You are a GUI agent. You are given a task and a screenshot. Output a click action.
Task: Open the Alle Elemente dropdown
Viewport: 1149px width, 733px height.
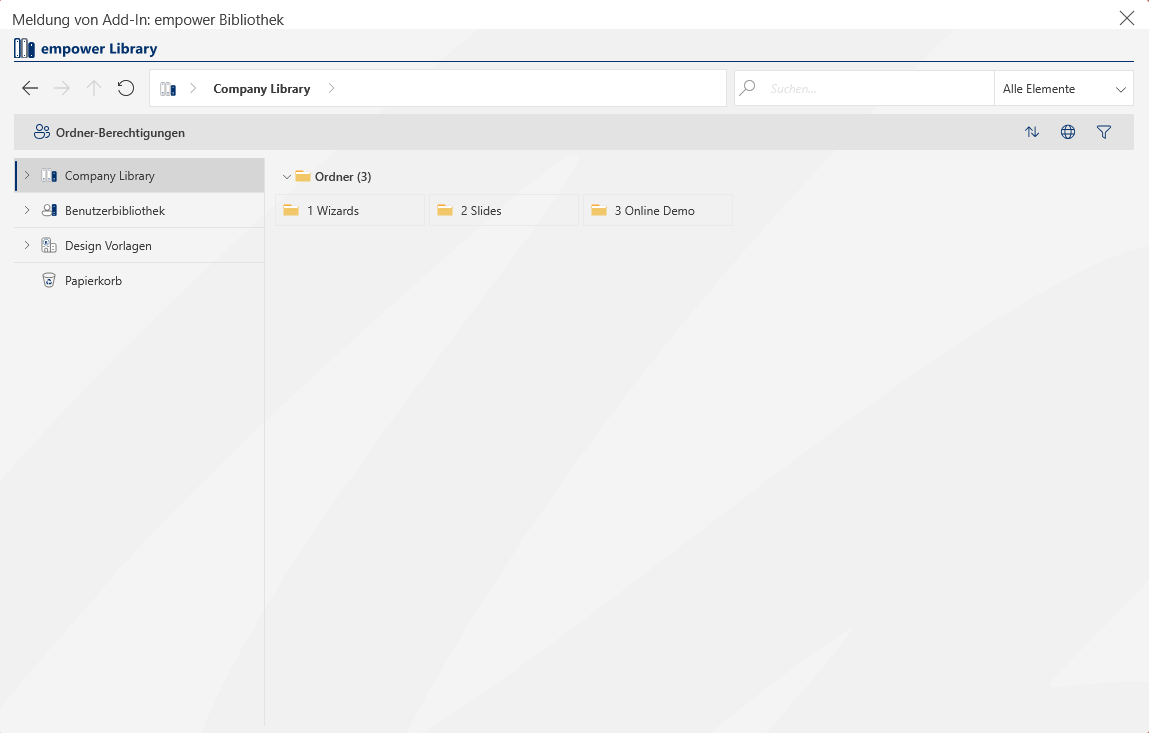1064,89
